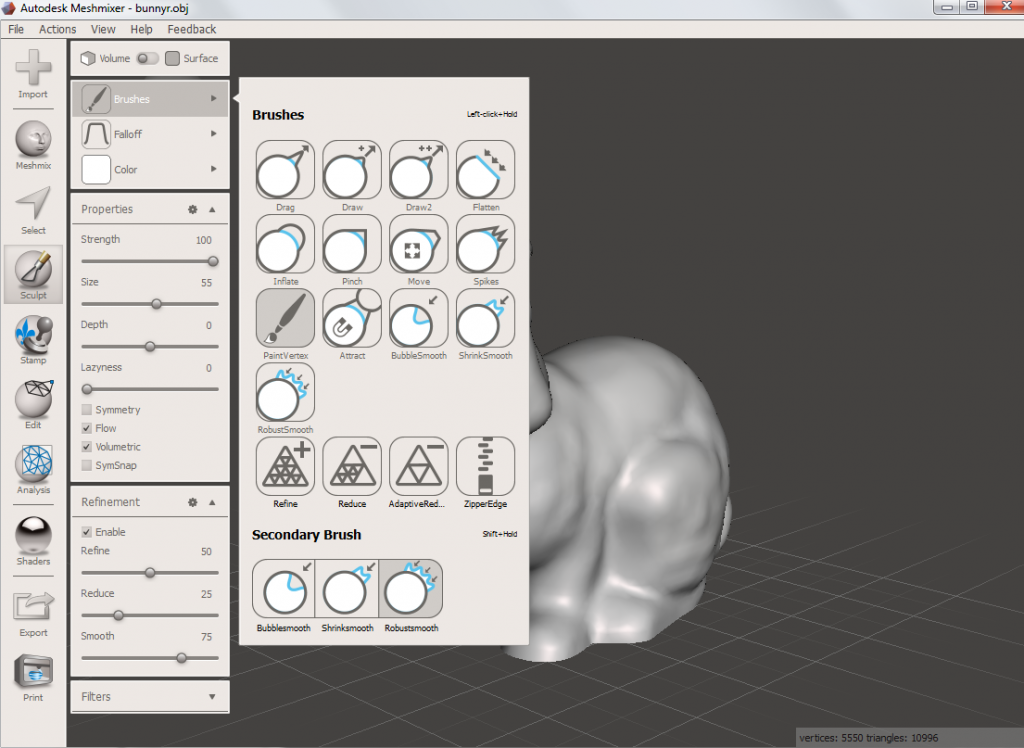Expand the Falloff section
Viewport: 1024px width, 748px height.
pyautogui.click(x=149, y=134)
